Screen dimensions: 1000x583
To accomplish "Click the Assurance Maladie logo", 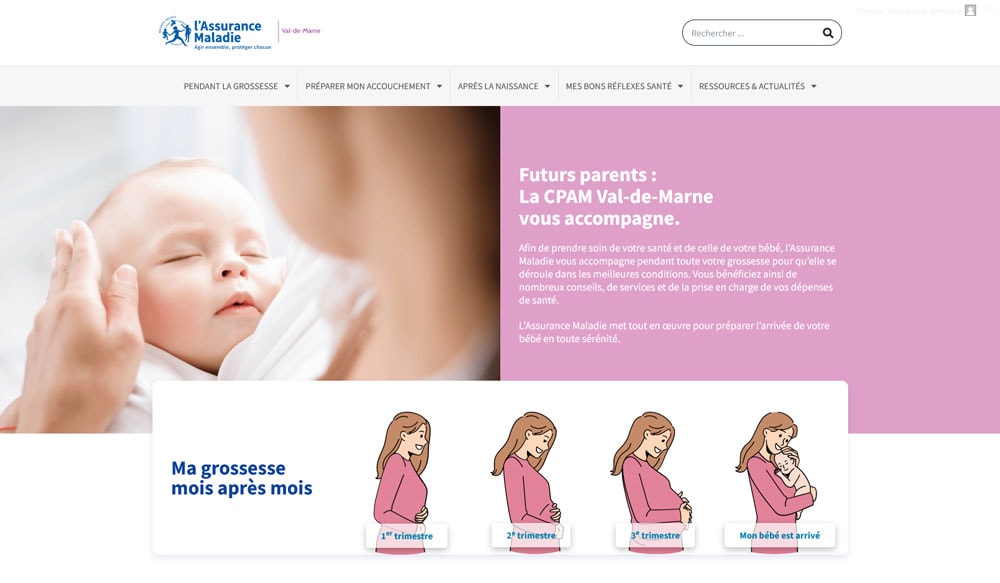I will (x=215, y=33).
